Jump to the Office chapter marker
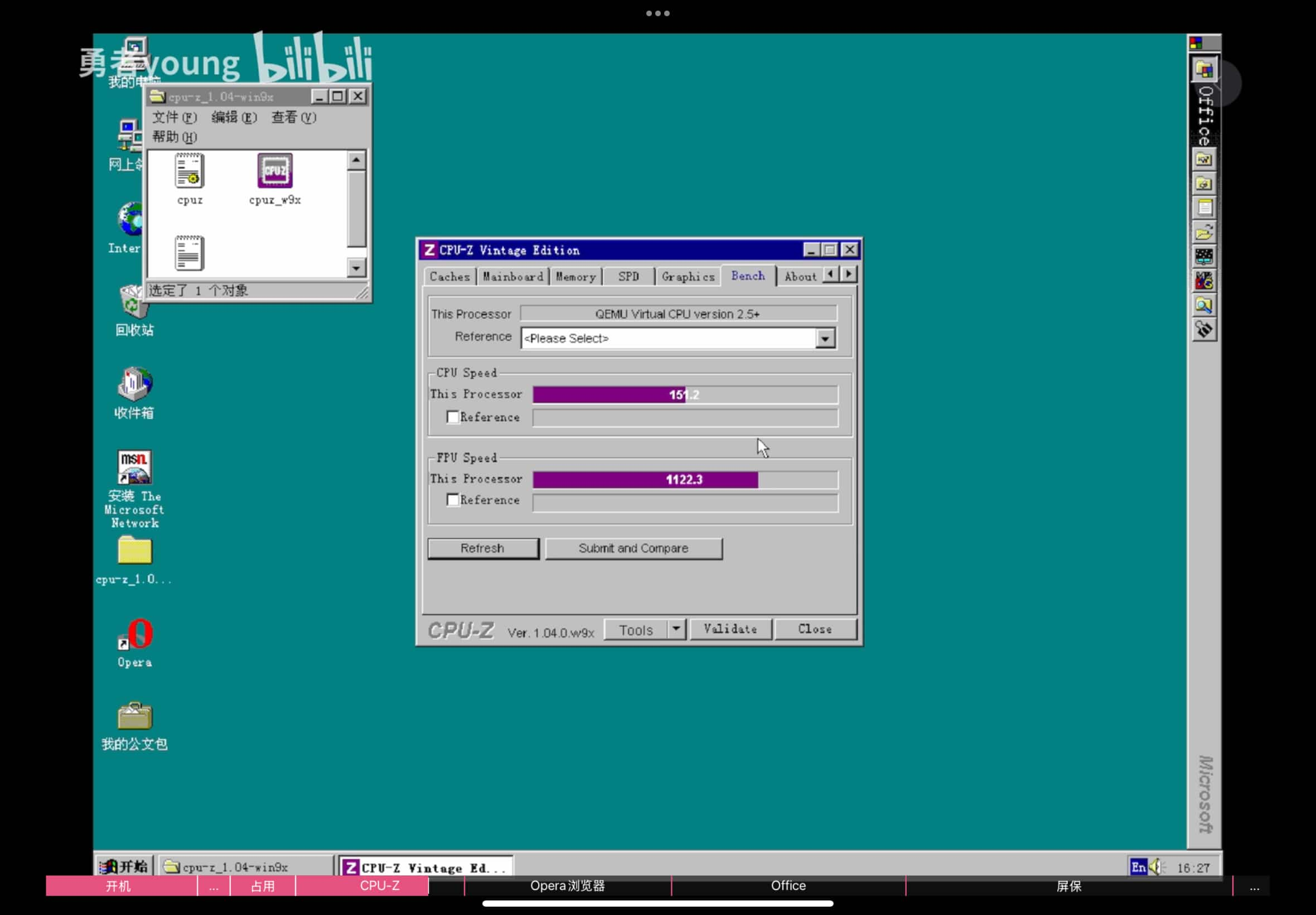 (788, 886)
